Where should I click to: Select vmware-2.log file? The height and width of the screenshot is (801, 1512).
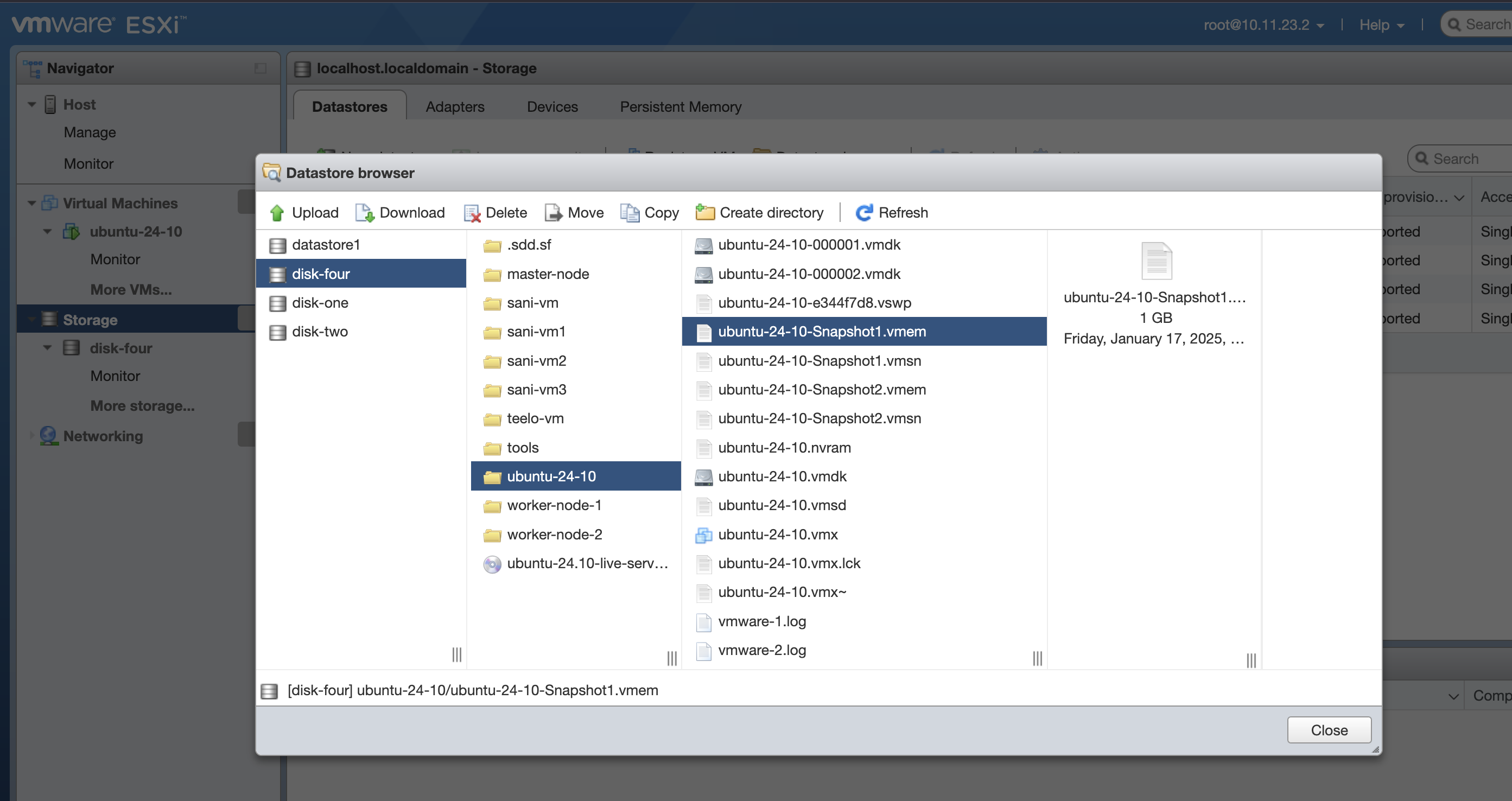coord(864,651)
